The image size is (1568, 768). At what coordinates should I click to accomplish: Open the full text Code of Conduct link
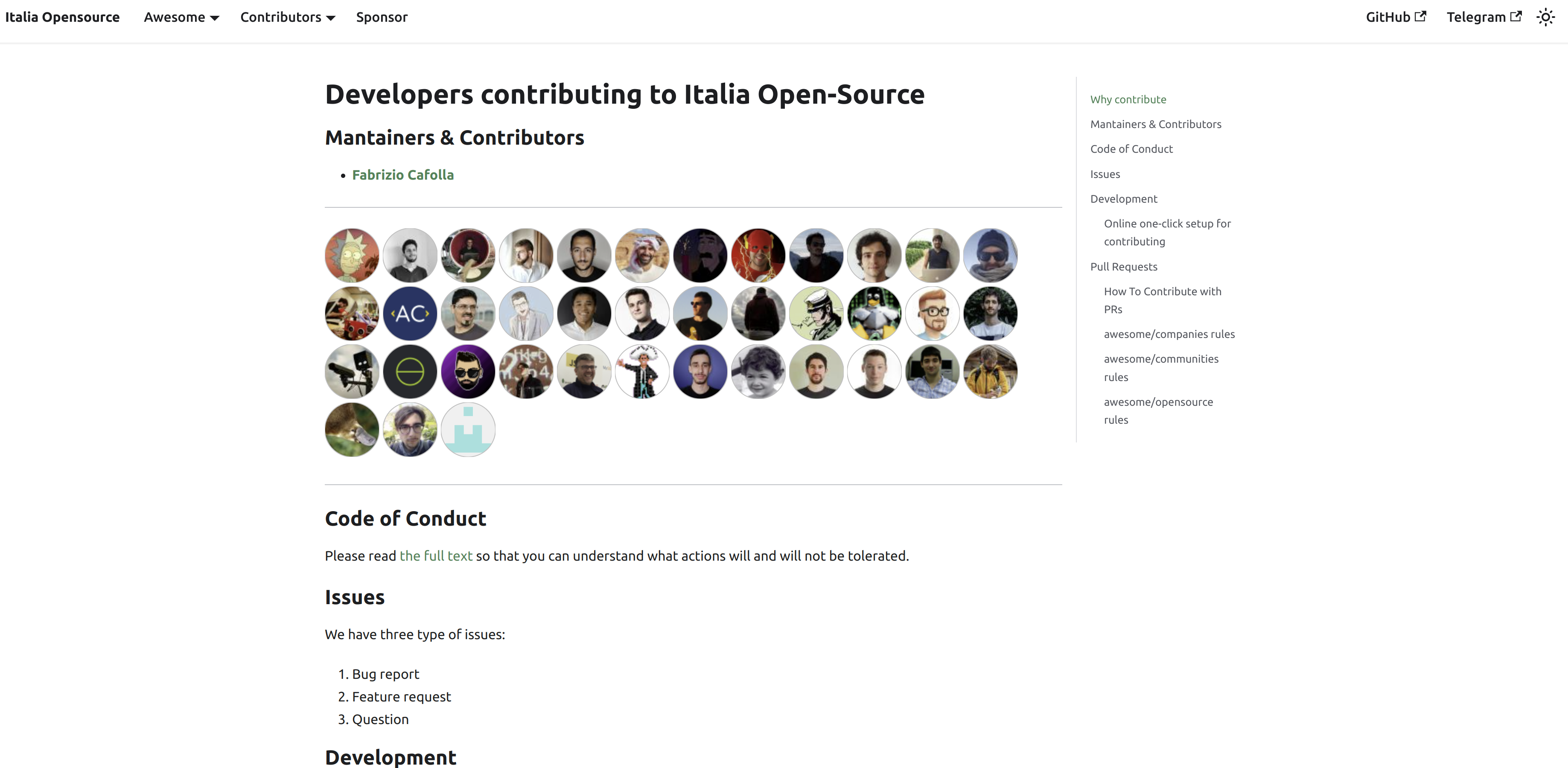[436, 556]
